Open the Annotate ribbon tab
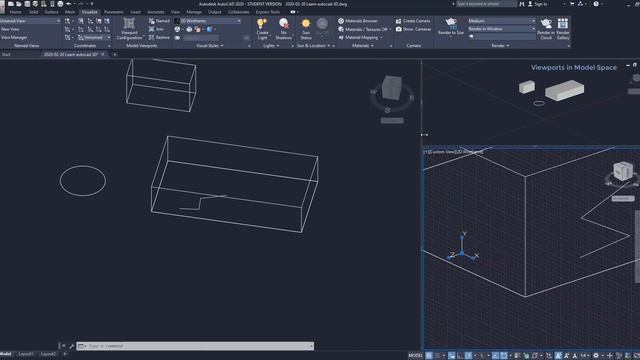This screenshot has width=640, height=360. [x=156, y=12]
